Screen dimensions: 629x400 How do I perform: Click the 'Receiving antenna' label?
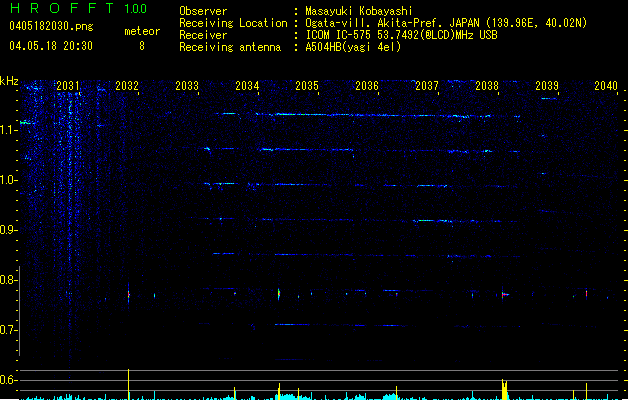click(x=230, y=47)
